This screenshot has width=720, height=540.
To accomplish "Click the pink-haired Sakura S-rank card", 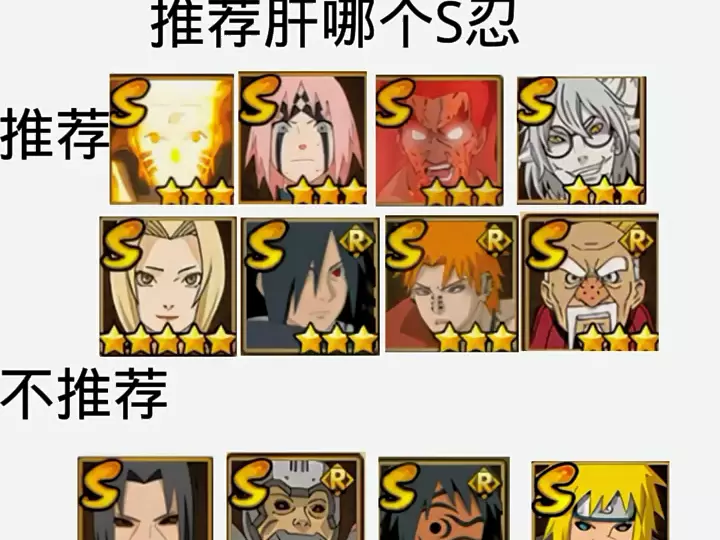I will click(x=303, y=138).
